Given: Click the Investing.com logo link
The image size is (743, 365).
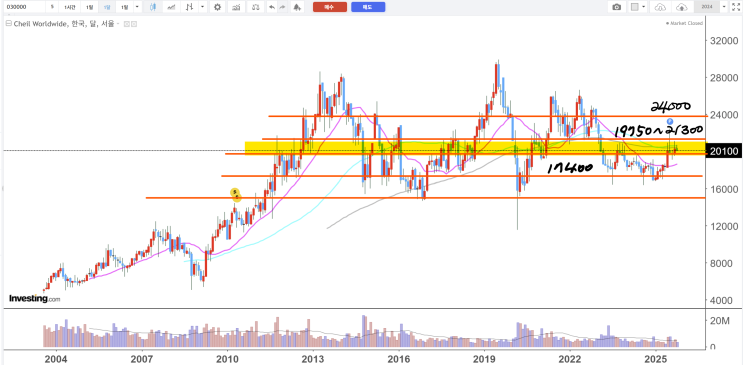Looking at the screenshot, I should [35, 299].
